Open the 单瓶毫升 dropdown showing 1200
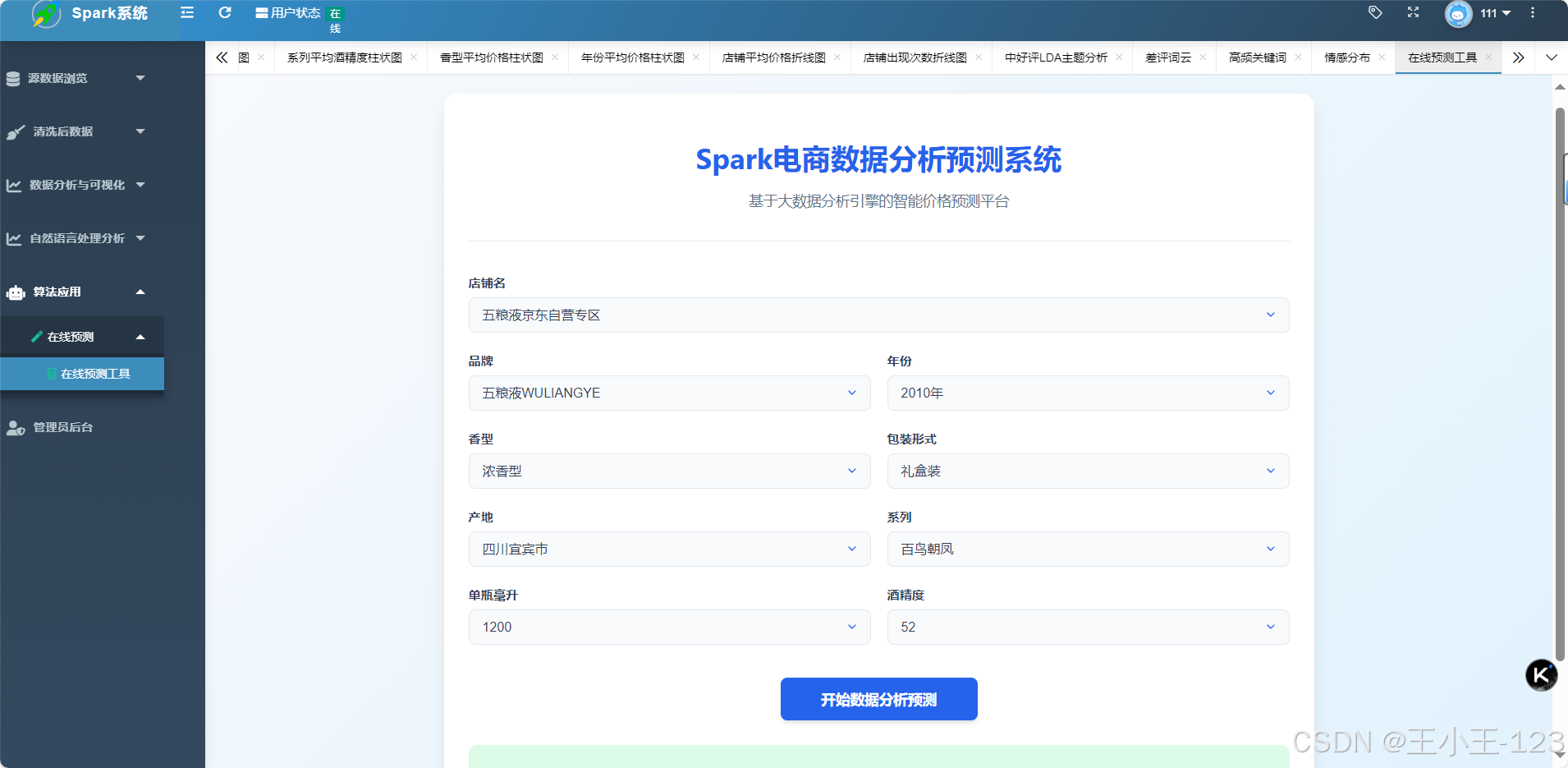Viewport: 1568px width, 768px height. 669,627
